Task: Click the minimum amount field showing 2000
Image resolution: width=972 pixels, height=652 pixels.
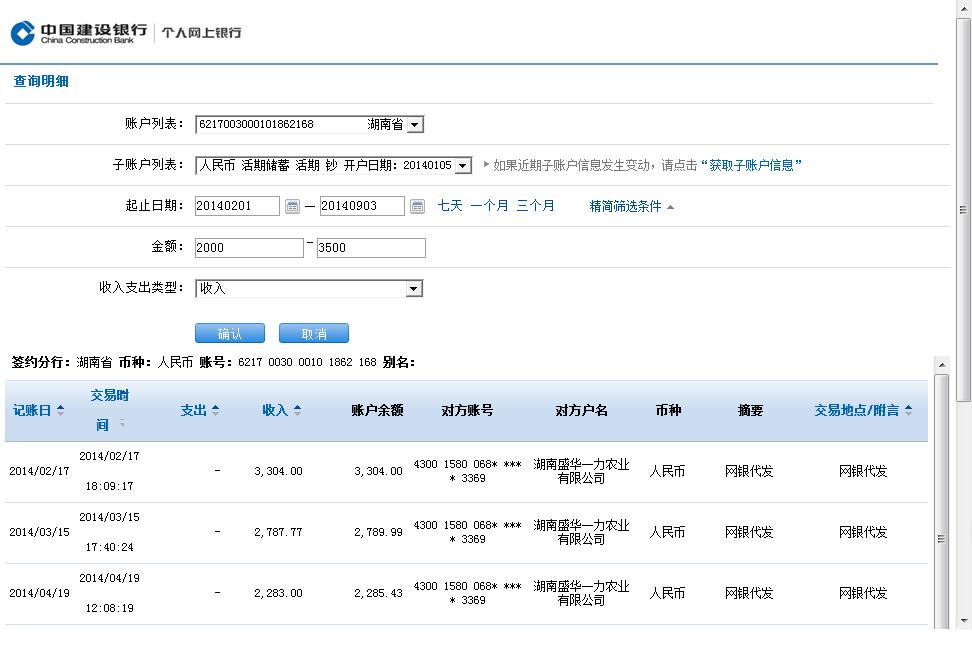Action: tap(248, 248)
